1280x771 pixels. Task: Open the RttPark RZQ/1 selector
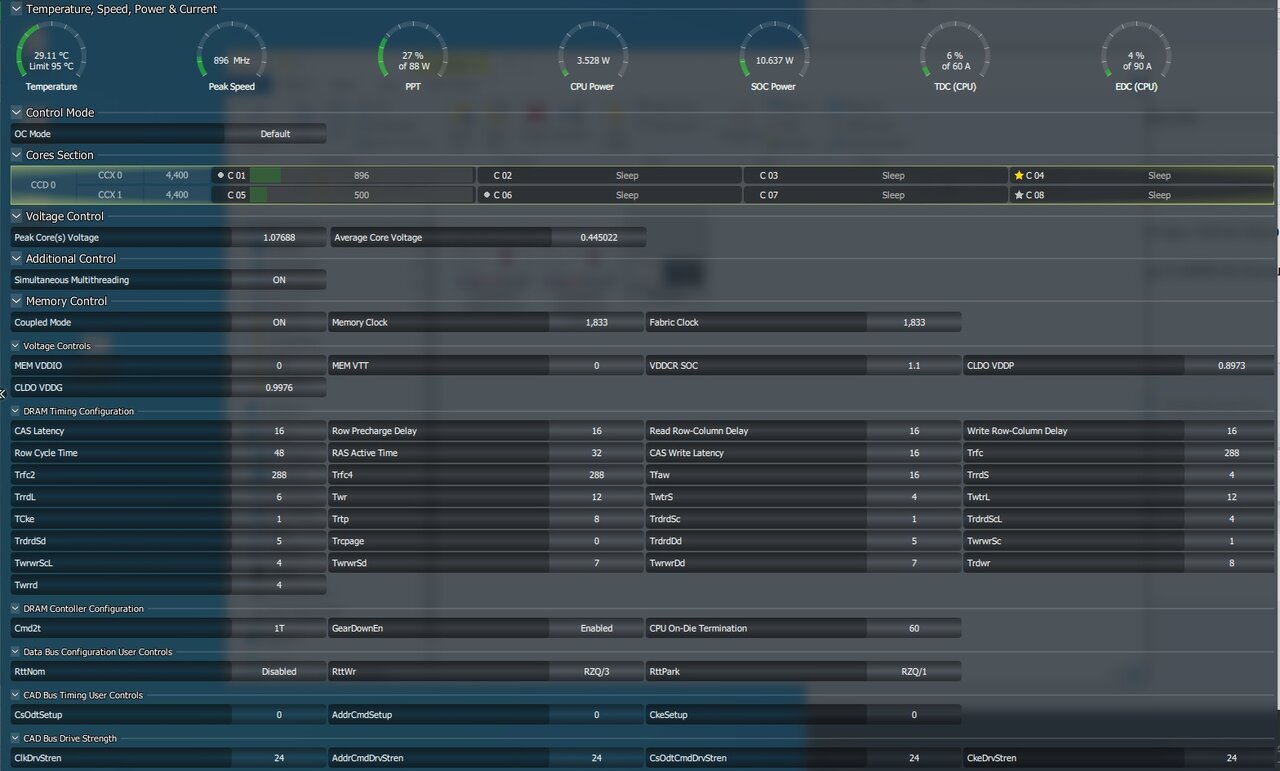[x=913, y=672]
